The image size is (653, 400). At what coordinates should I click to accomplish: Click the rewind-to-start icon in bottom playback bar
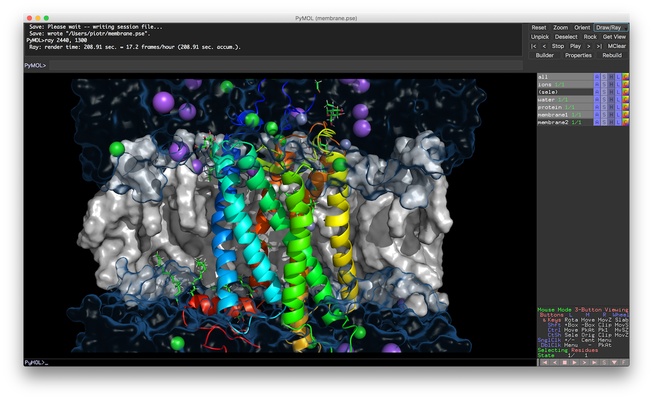545,362
